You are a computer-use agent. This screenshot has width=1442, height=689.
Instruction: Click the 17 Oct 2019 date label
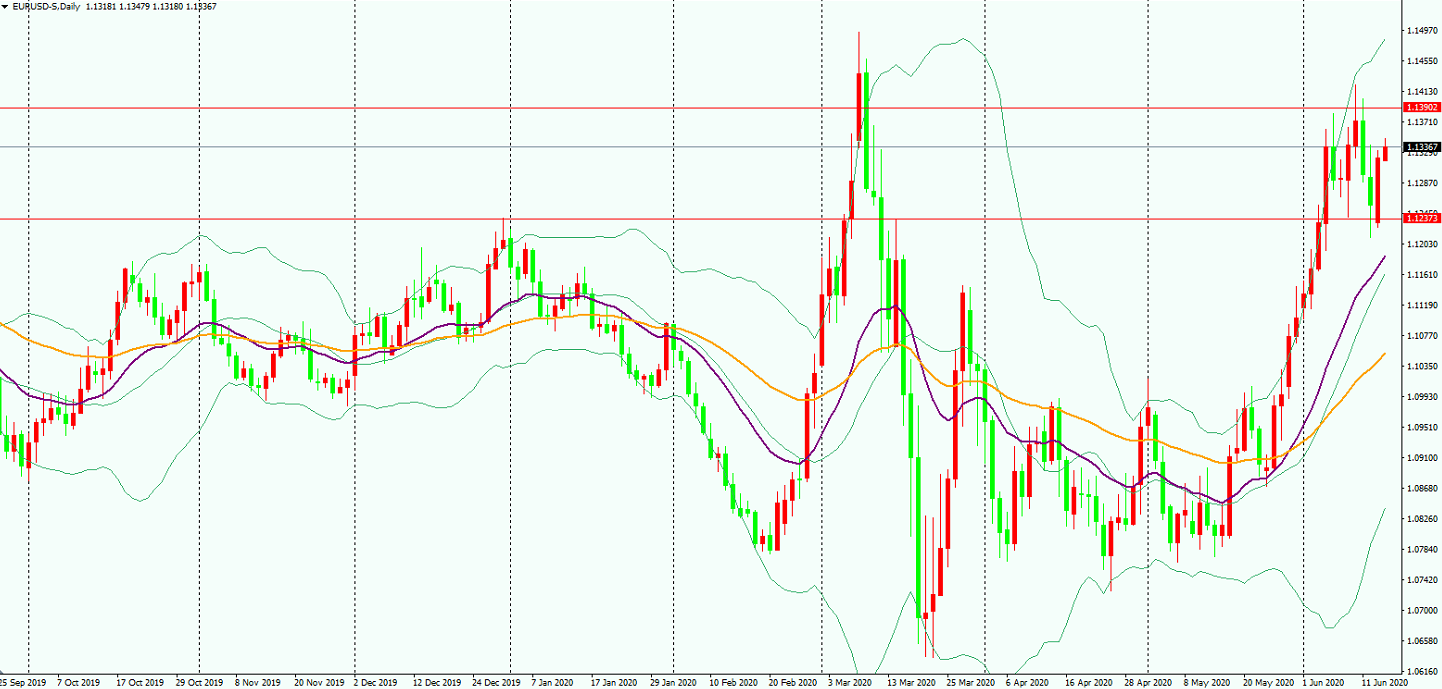click(x=140, y=682)
